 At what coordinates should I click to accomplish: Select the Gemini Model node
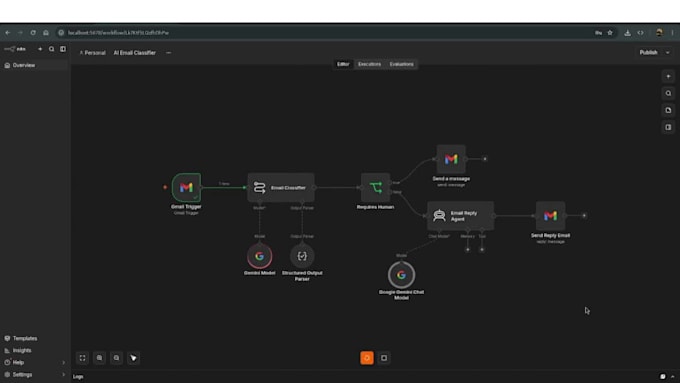(259, 256)
